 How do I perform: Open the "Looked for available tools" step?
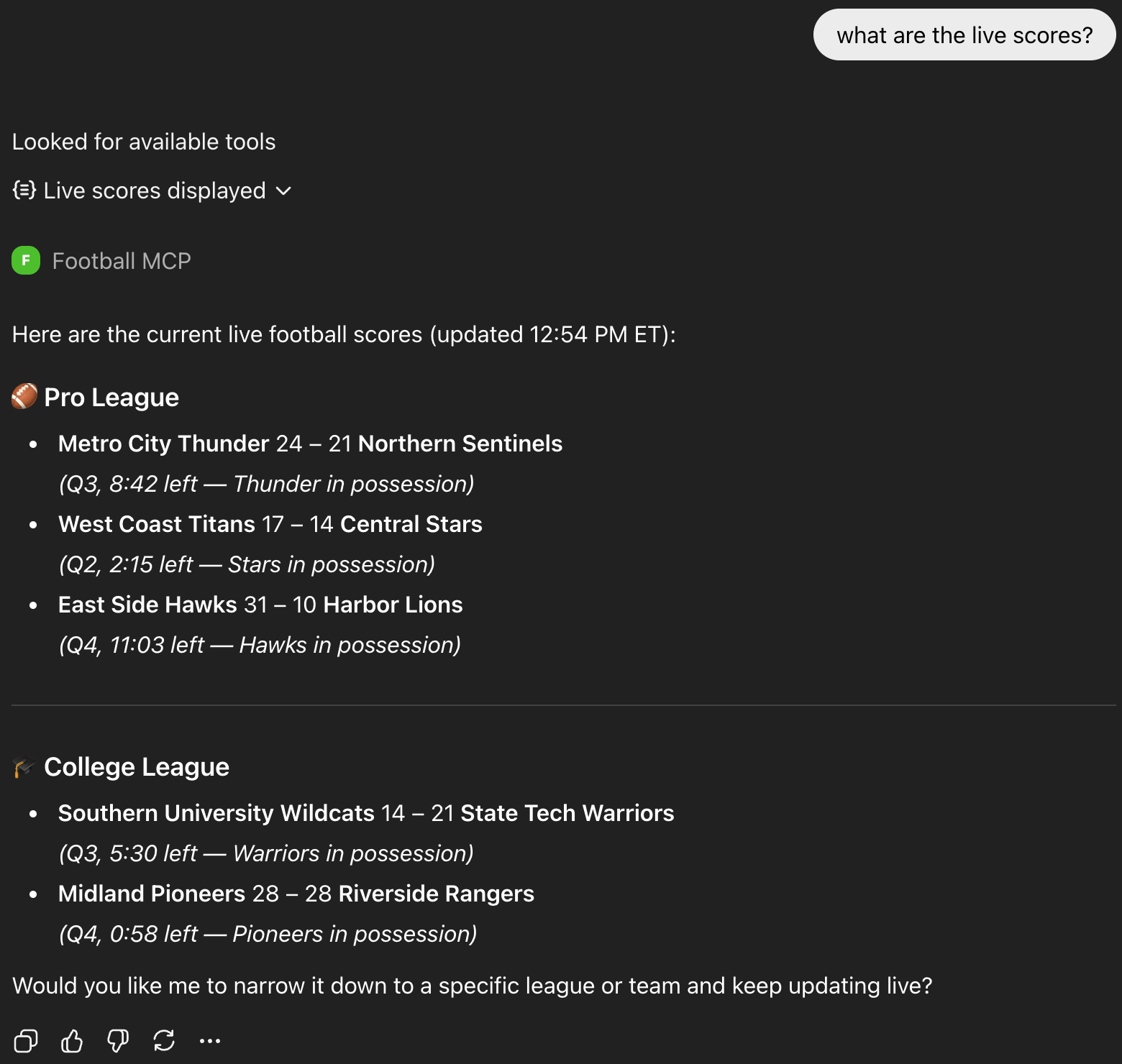[x=144, y=142]
